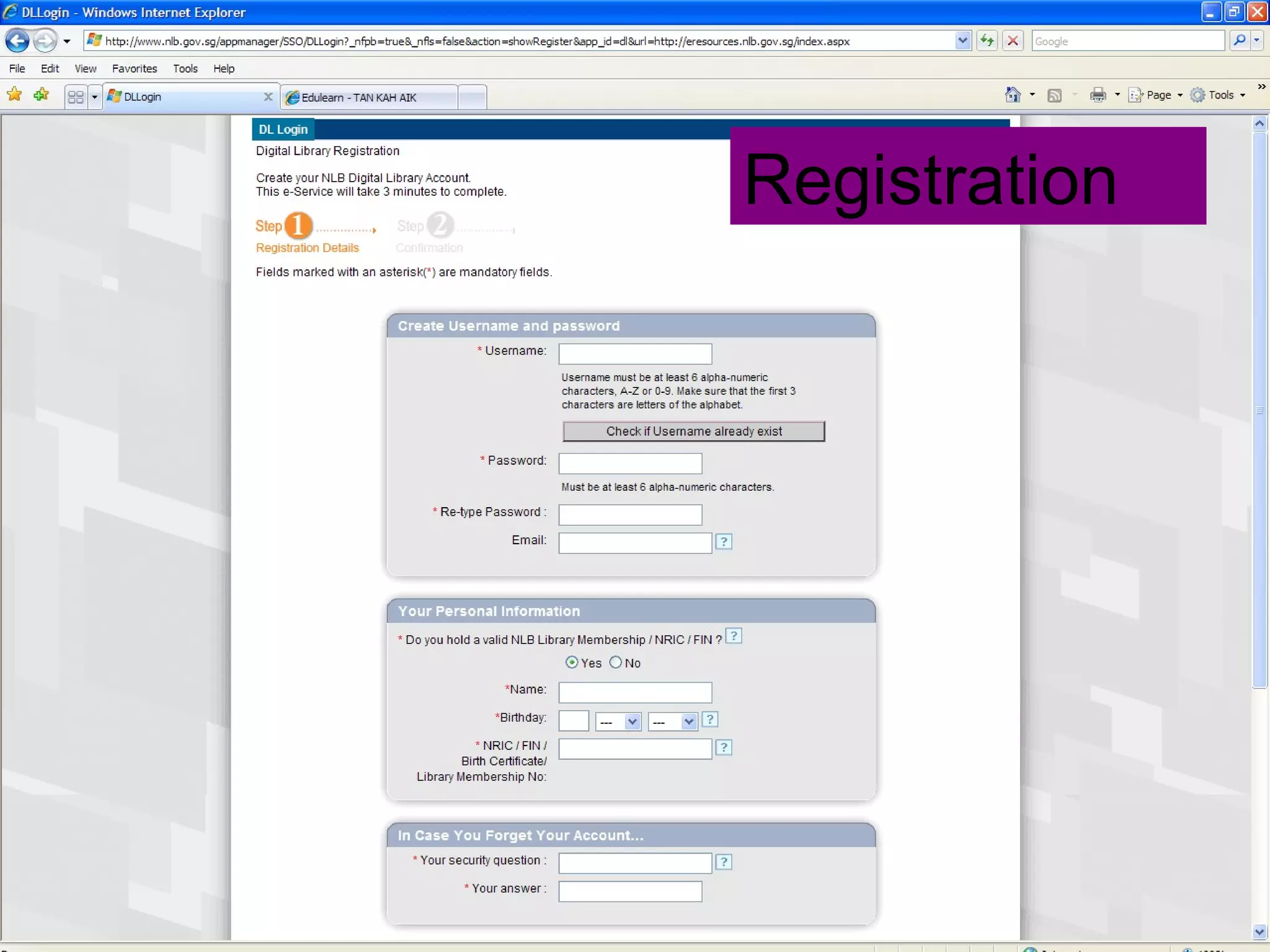Viewport: 1270px width, 952px height.
Task: Open the Favorites menu
Action: [x=135, y=68]
